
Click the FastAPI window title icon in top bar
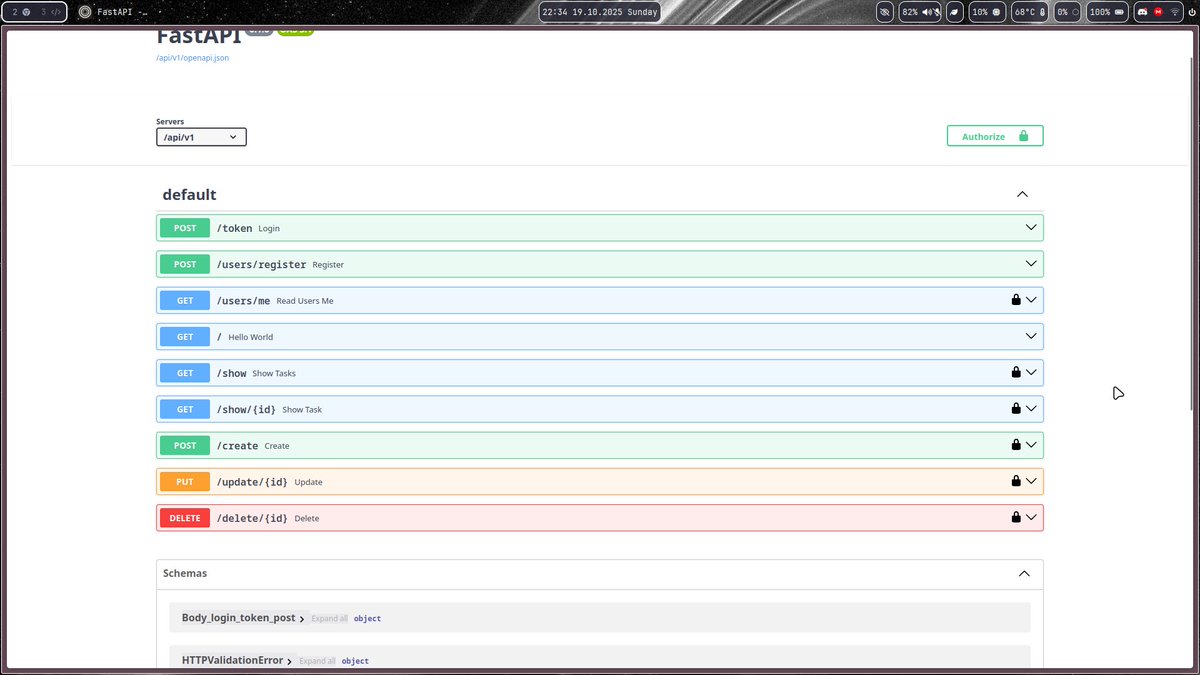85,12
